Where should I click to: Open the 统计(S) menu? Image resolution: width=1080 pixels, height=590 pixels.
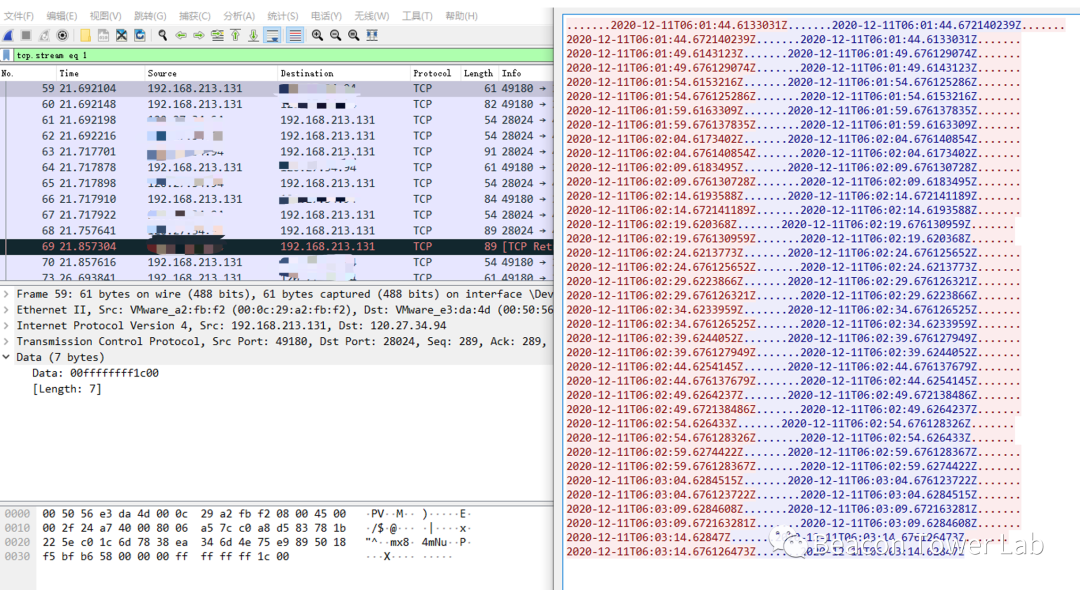click(x=282, y=15)
